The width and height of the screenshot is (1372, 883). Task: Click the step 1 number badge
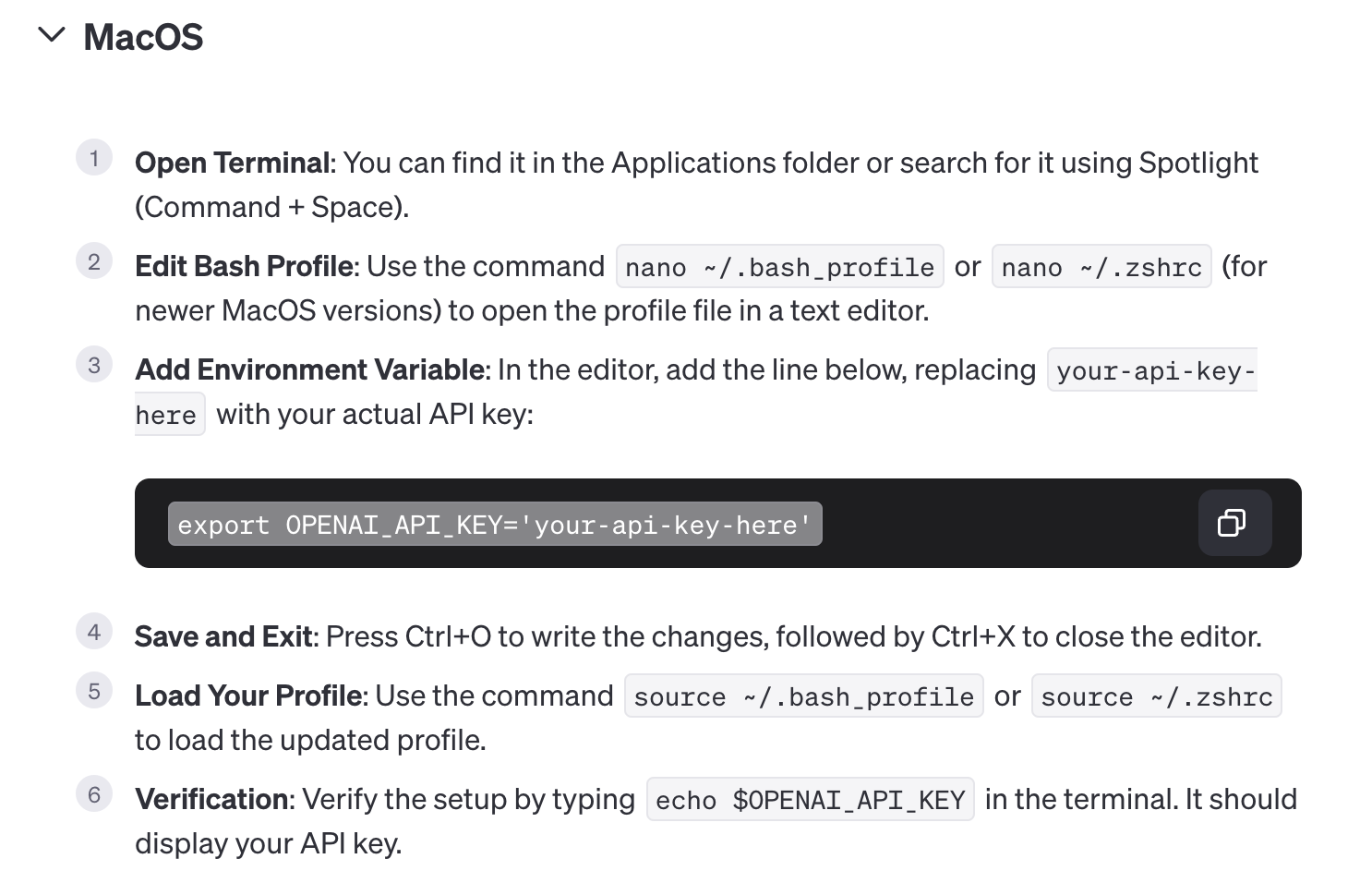point(94,158)
